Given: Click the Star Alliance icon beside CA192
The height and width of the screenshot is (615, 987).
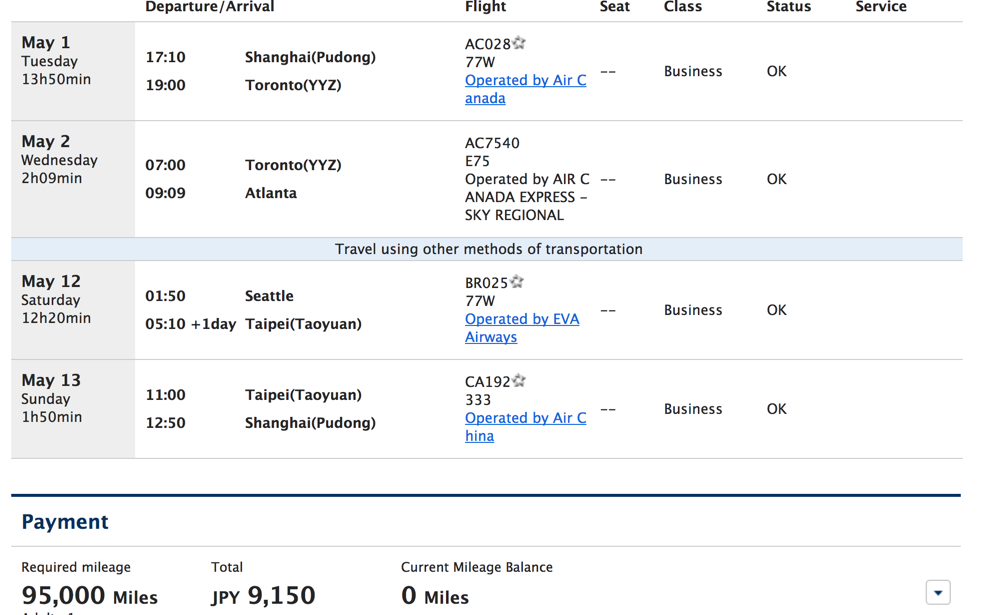Looking at the screenshot, I should coord(519,380).
